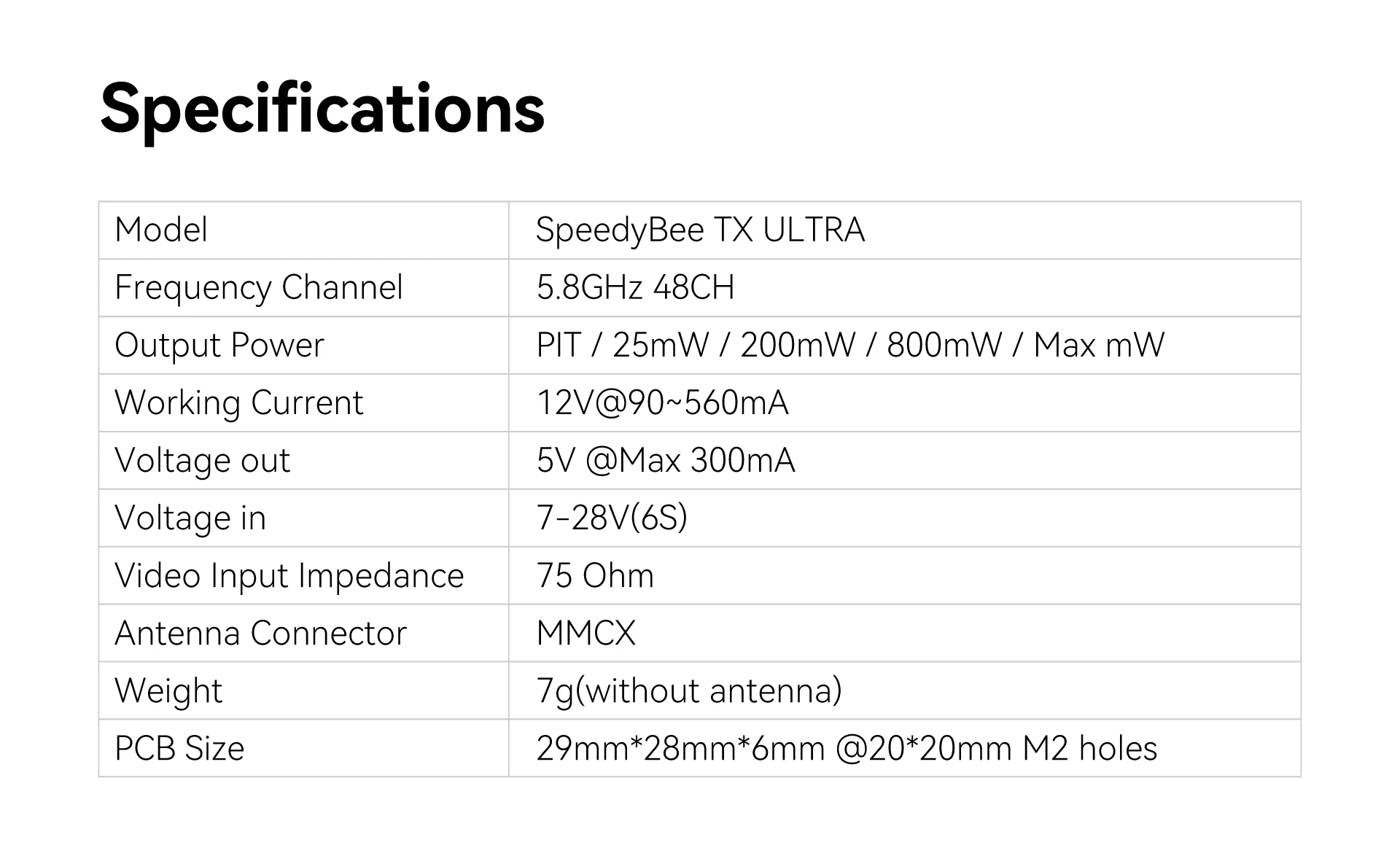This screenshot has height=864, width=1400.
Task: Select the Working Current label
Action: tap(238, 402)
